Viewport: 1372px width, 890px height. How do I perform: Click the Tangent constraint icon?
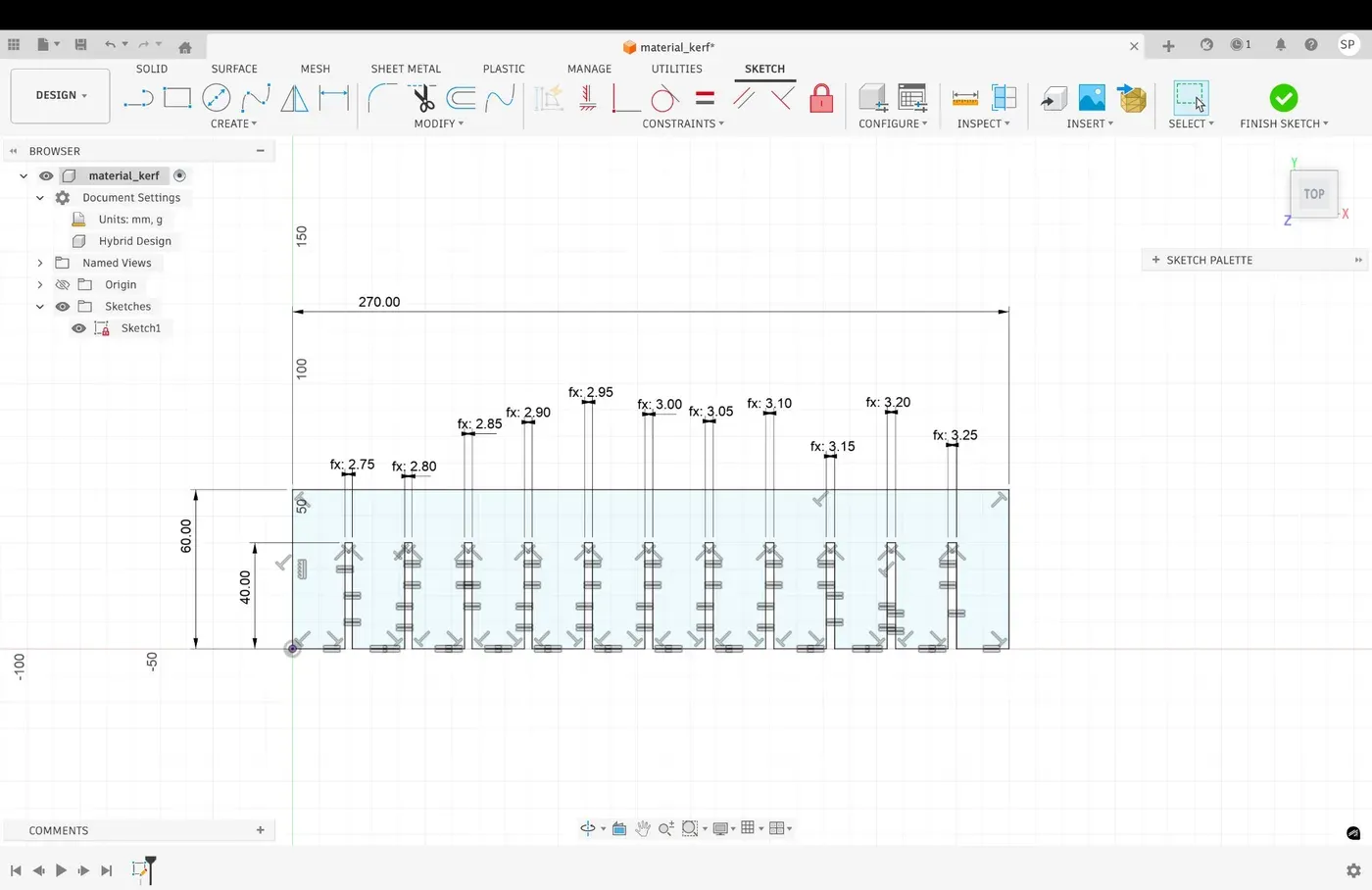(x=664, y=98)
